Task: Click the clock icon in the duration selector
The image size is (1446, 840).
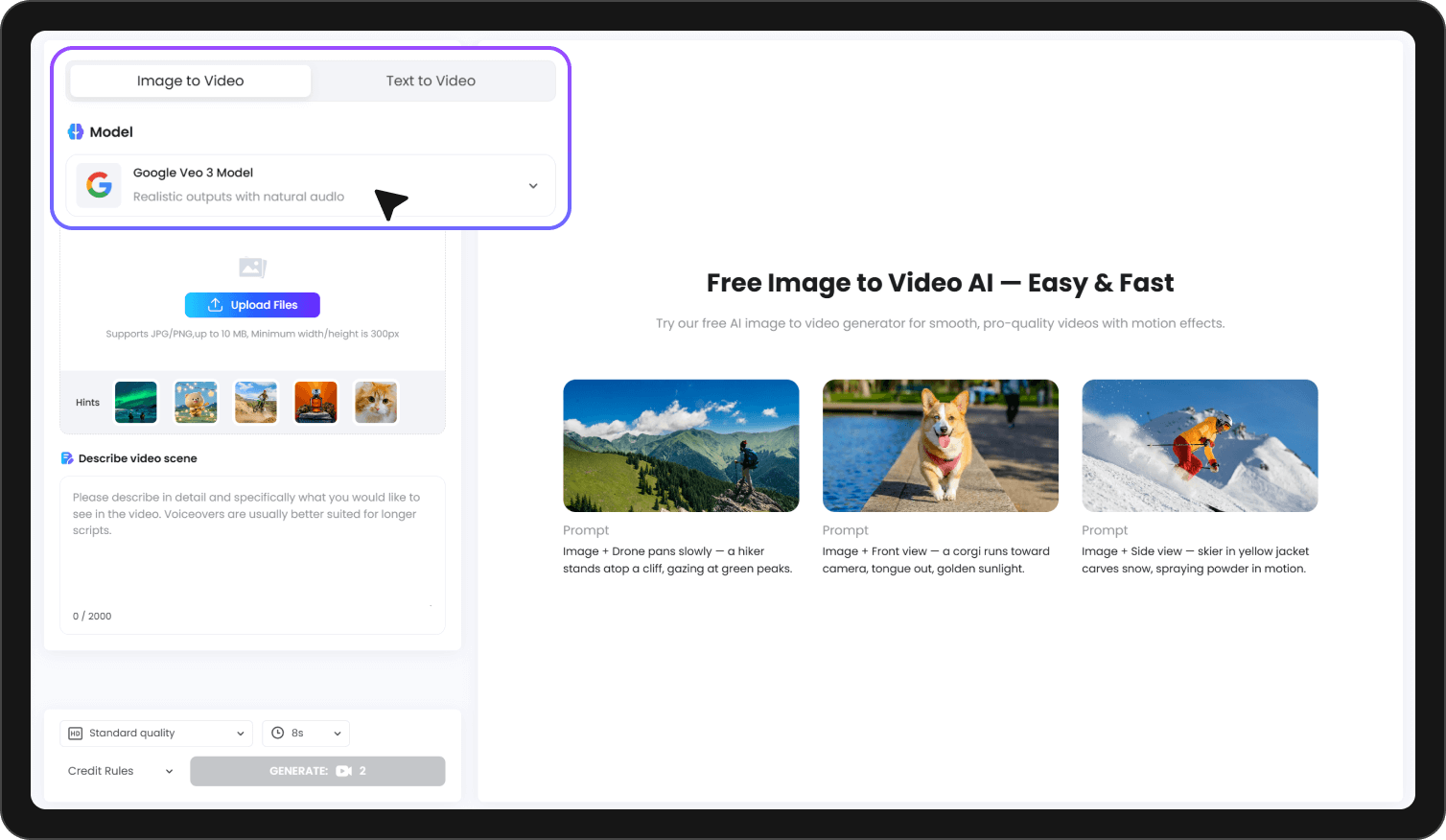Action: tap(278, 733)
